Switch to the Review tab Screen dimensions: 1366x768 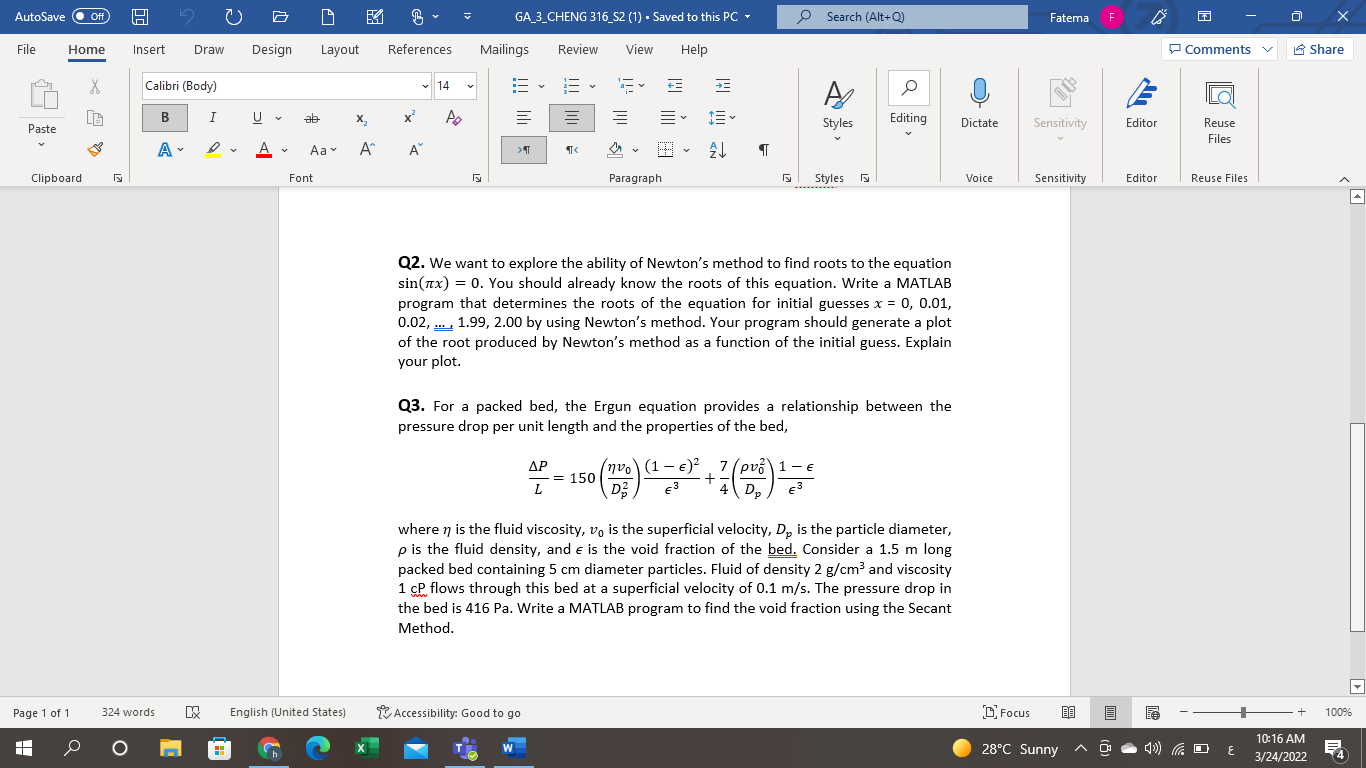coord(578,49)
